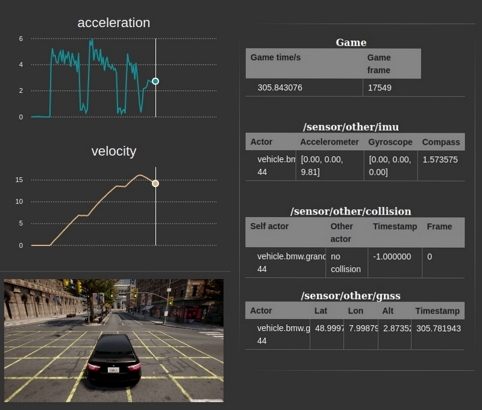Click the /sensor/other/collision heading
This screenshot has width=482, height=410.
351,211
